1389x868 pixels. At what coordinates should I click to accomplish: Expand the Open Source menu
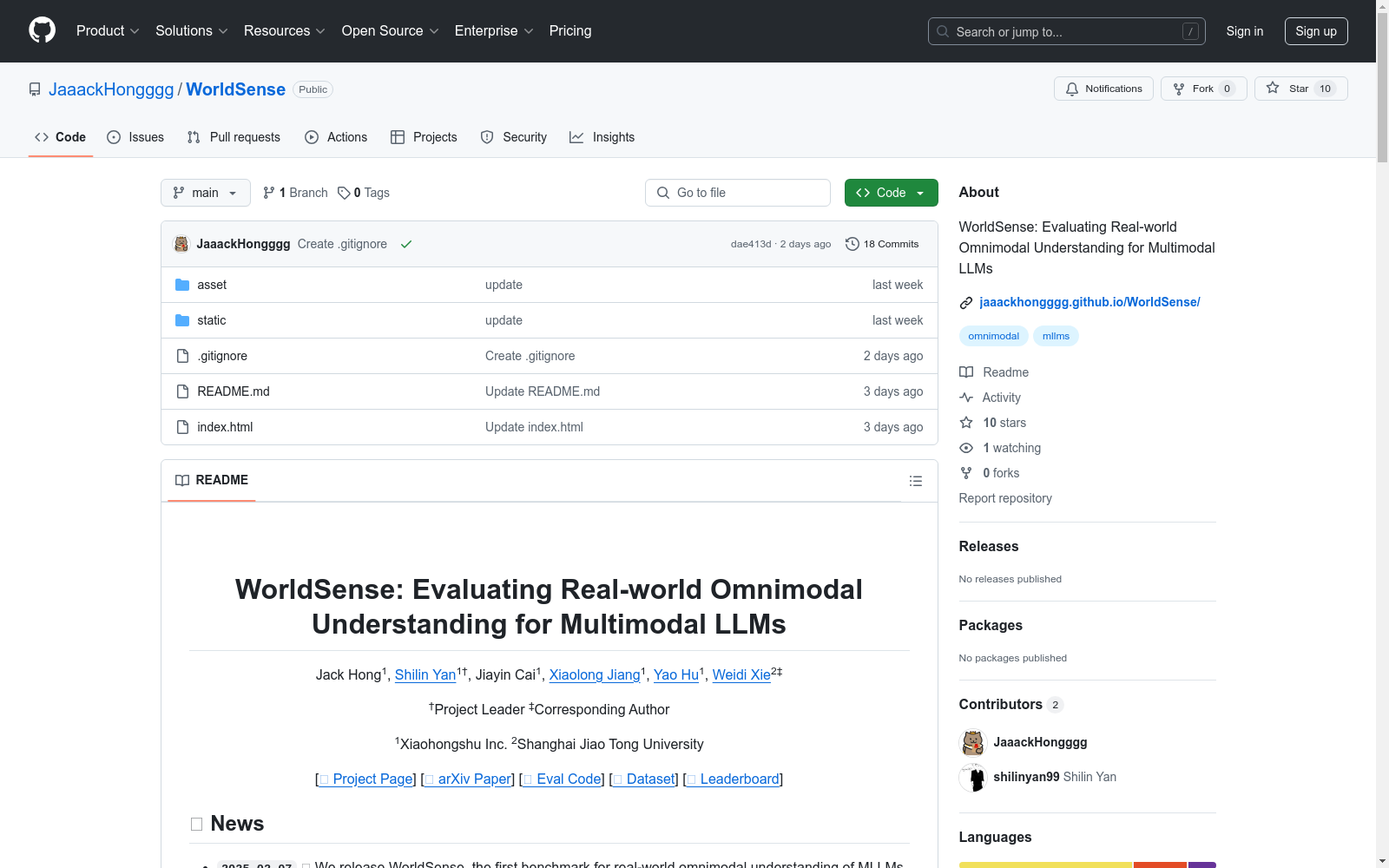(391, 31)
